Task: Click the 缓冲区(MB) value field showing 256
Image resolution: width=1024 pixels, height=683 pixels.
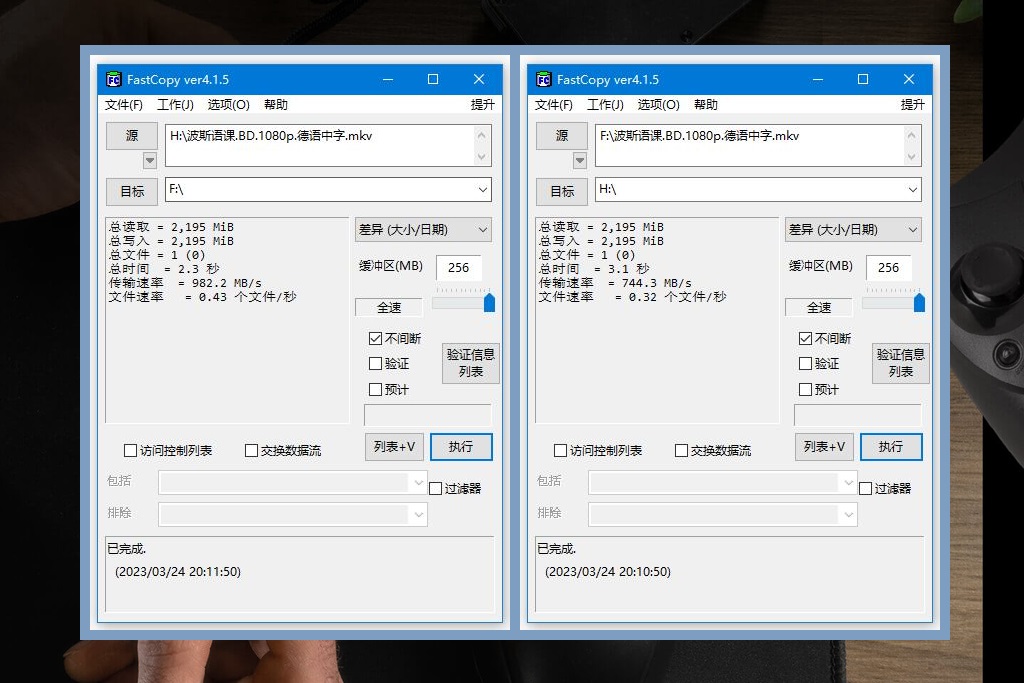Action: tap(459, 268)
